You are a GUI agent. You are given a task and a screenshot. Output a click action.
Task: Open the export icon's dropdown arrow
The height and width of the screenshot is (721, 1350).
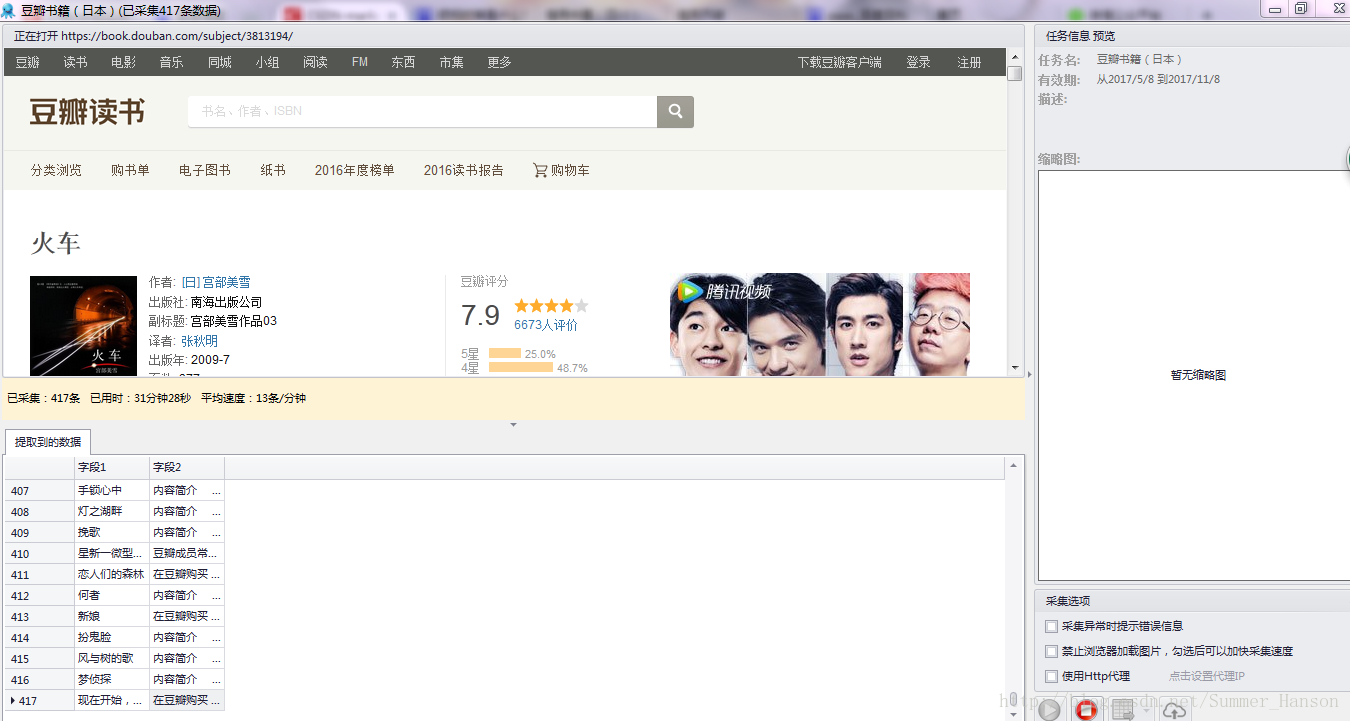tap(1146, 711)
